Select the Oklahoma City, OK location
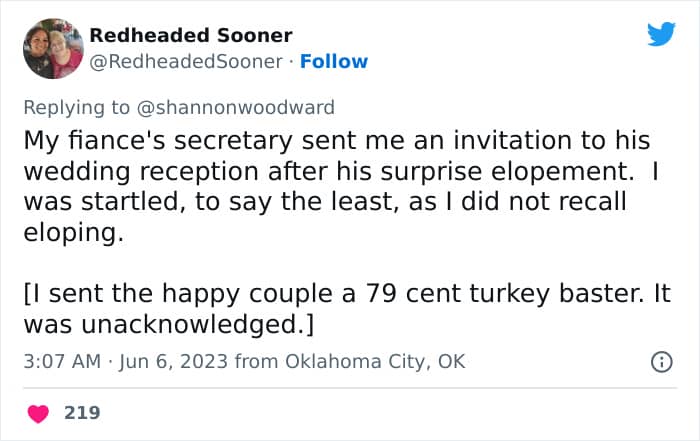700x441 pixels. (x=375, y=361)
